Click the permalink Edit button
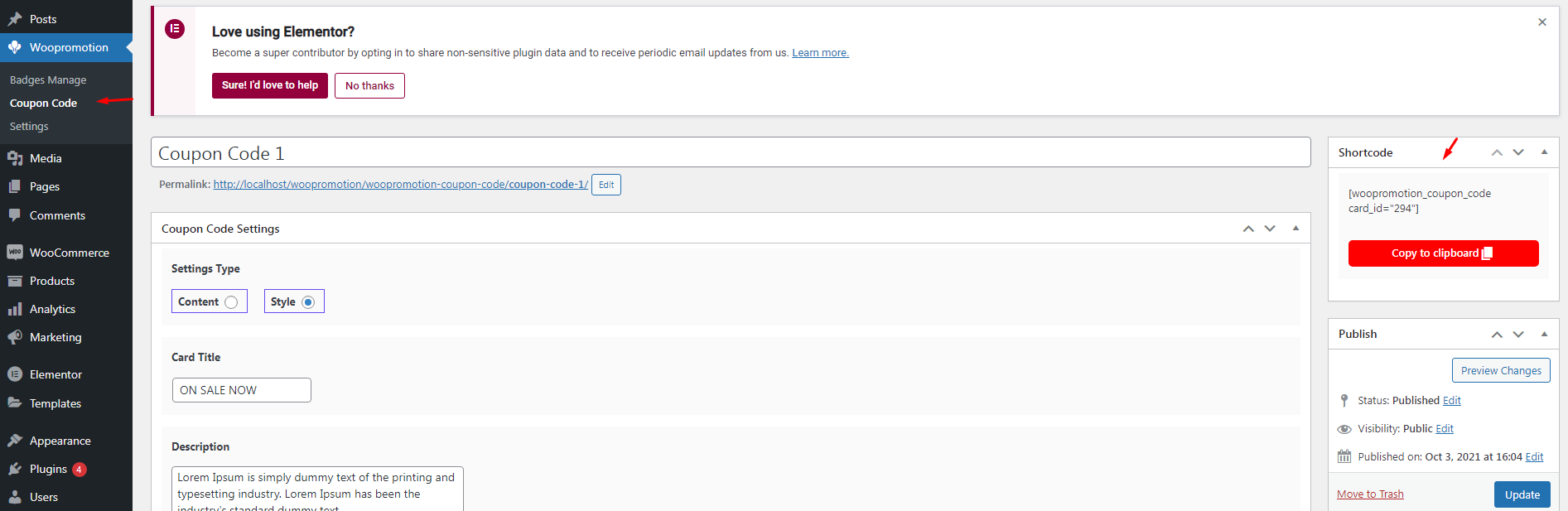The height and width of the screenshot is (511, 1568). click(606, 185)
